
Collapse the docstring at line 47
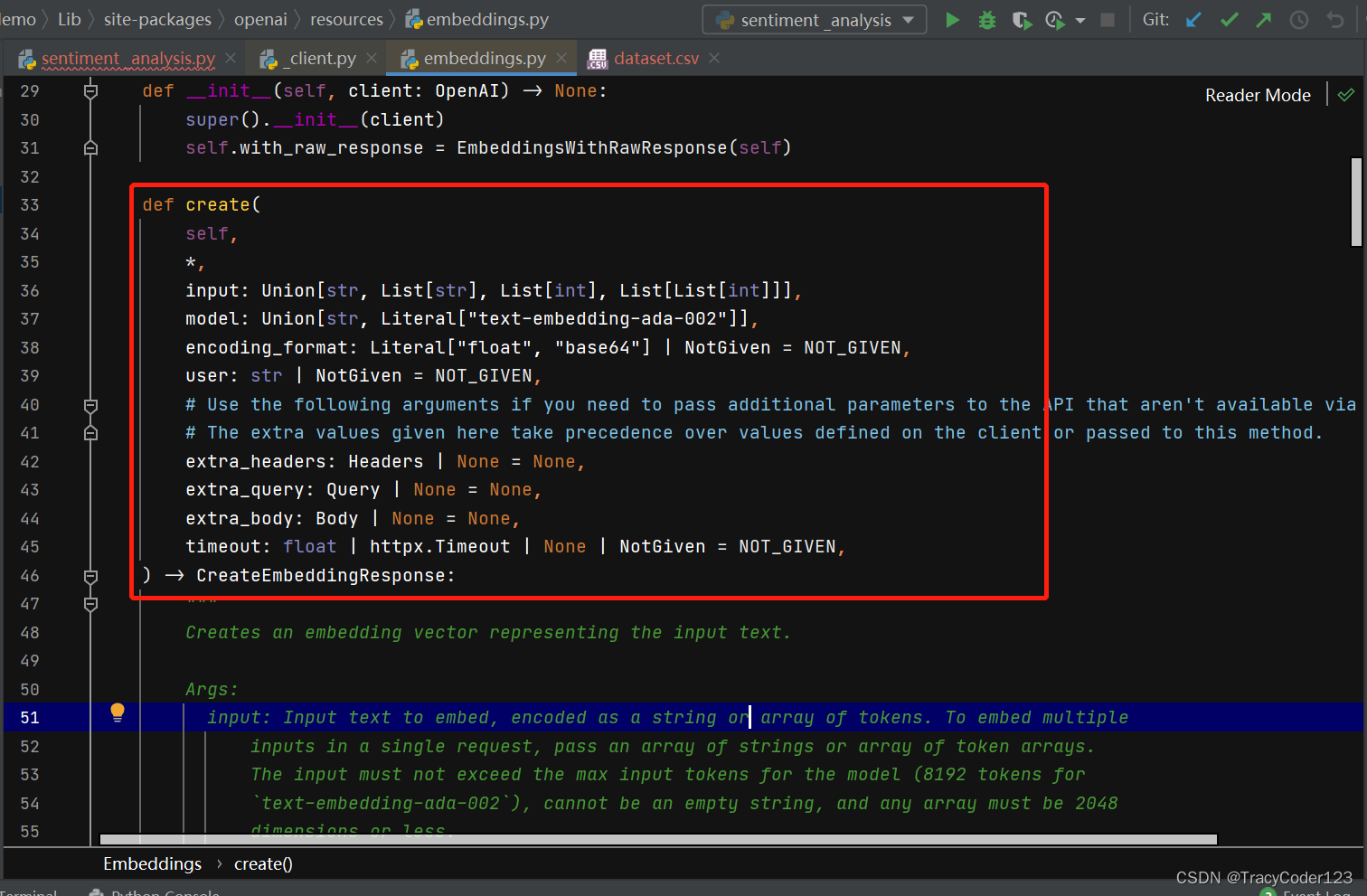[x=90, y=604]
